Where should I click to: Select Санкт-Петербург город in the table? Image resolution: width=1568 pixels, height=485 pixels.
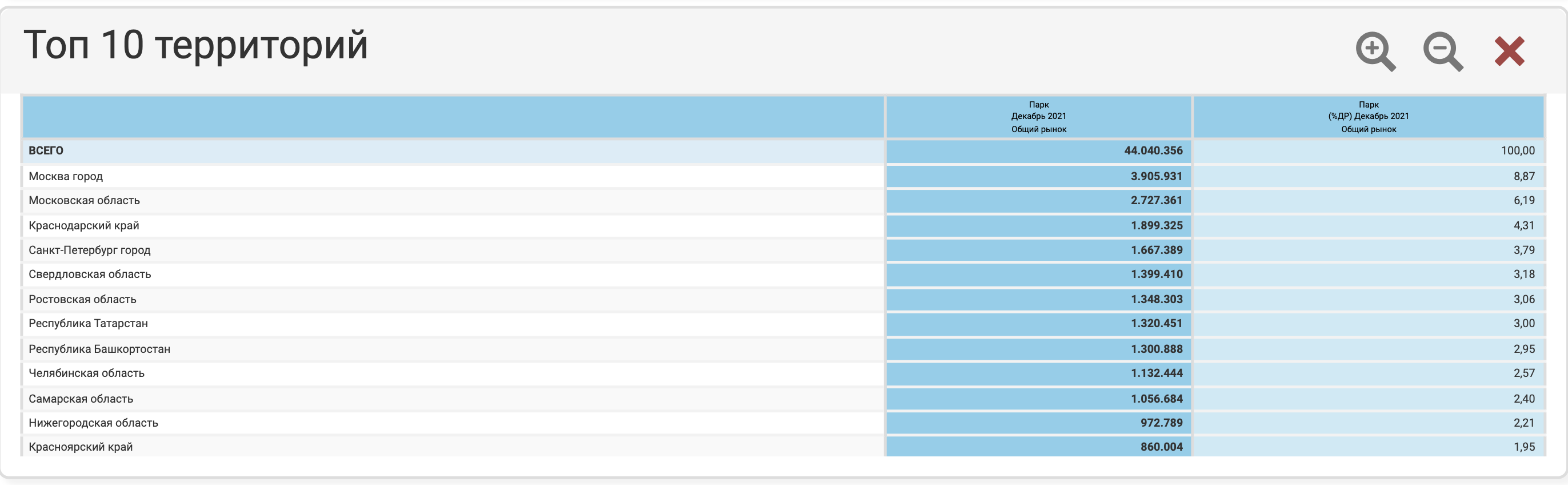tap(90, 251)
